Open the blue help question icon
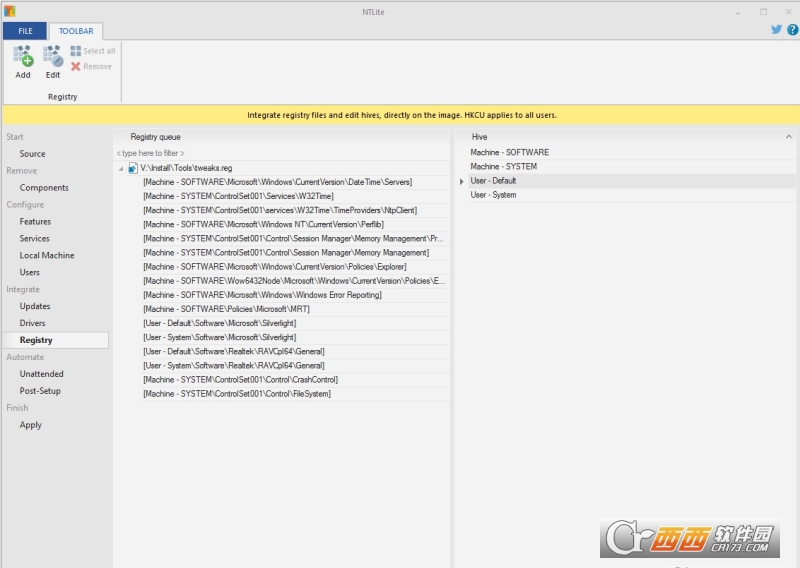800x568 pixels. point(792,30)
